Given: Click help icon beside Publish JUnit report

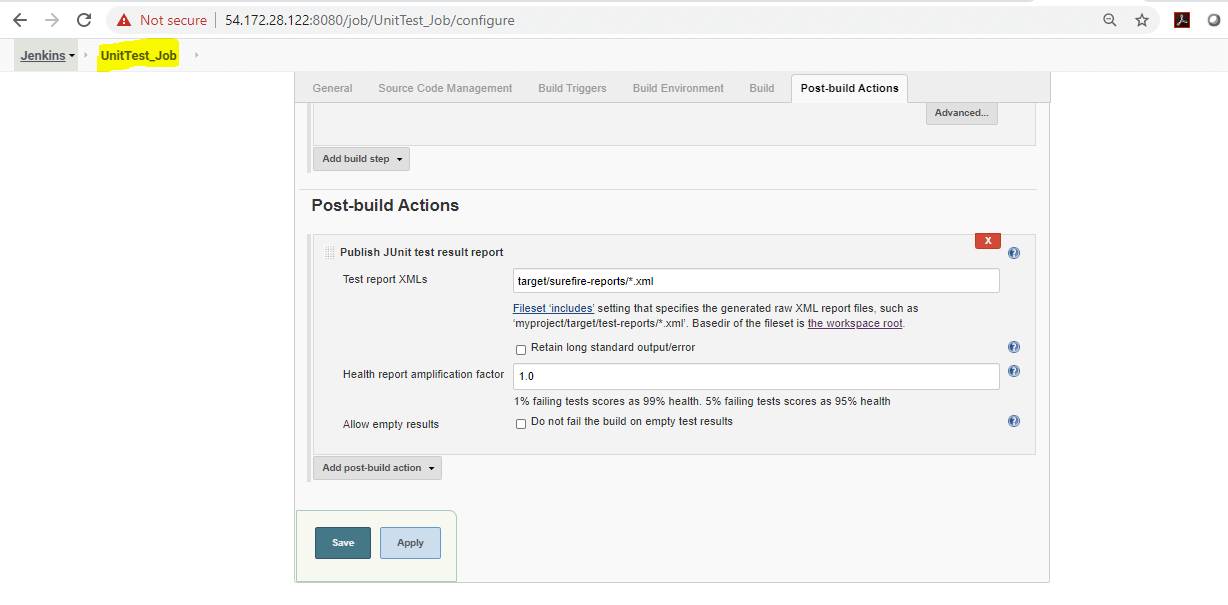Looking at the screenshot, I should [x=1014, y=254].
